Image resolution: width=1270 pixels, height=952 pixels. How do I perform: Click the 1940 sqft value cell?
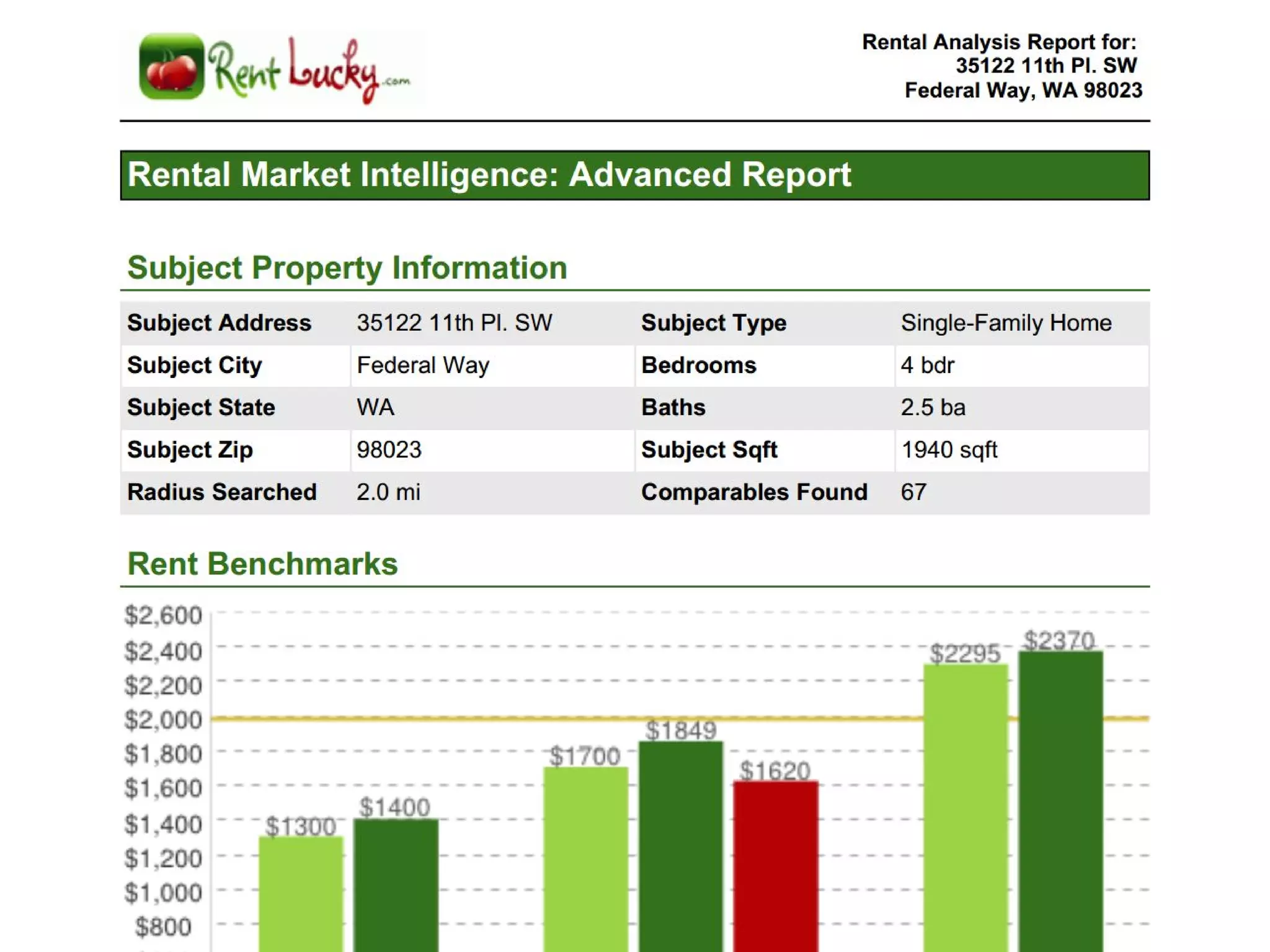point(949,450)
